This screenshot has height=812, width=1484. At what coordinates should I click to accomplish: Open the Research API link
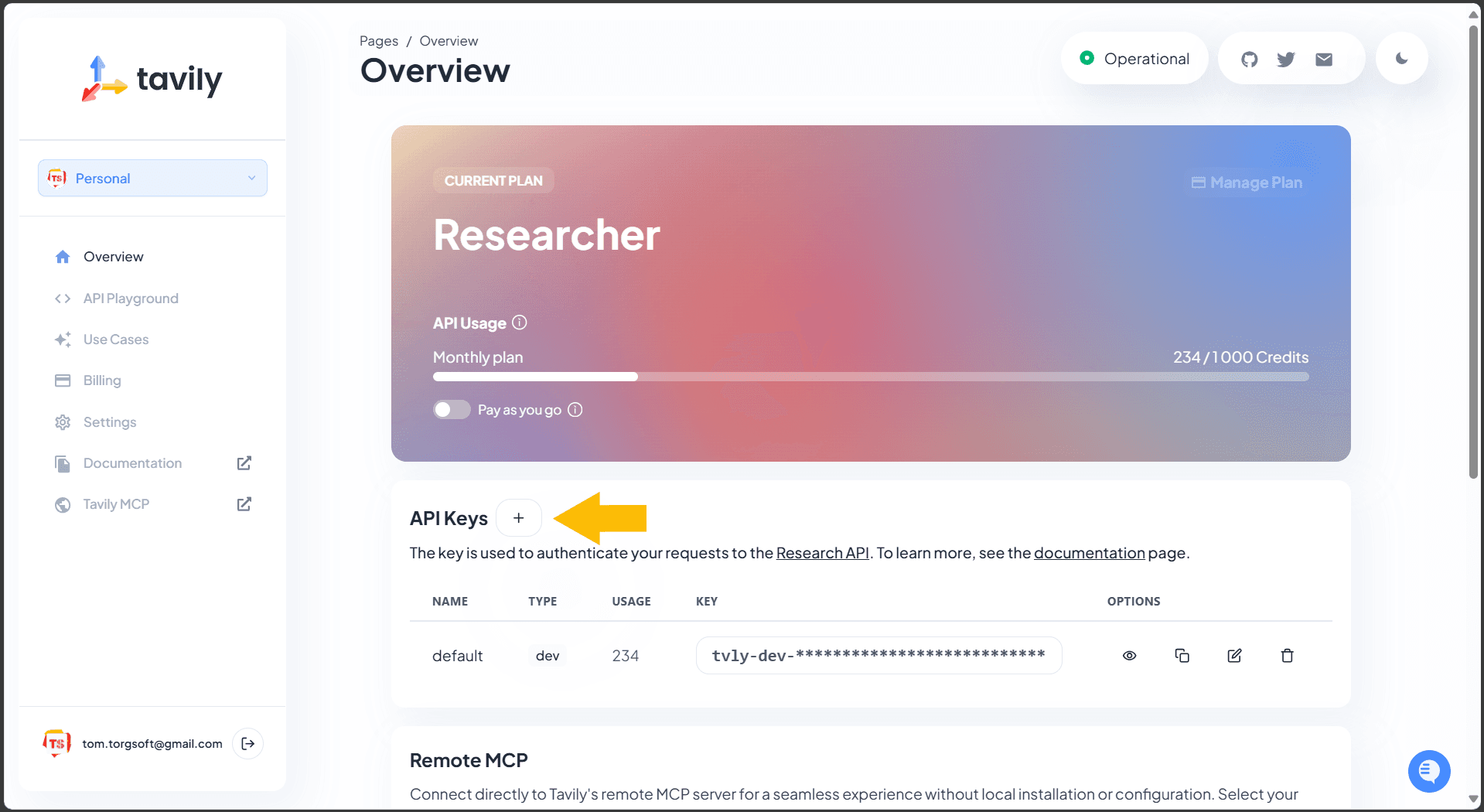click(x=822, y=553)
